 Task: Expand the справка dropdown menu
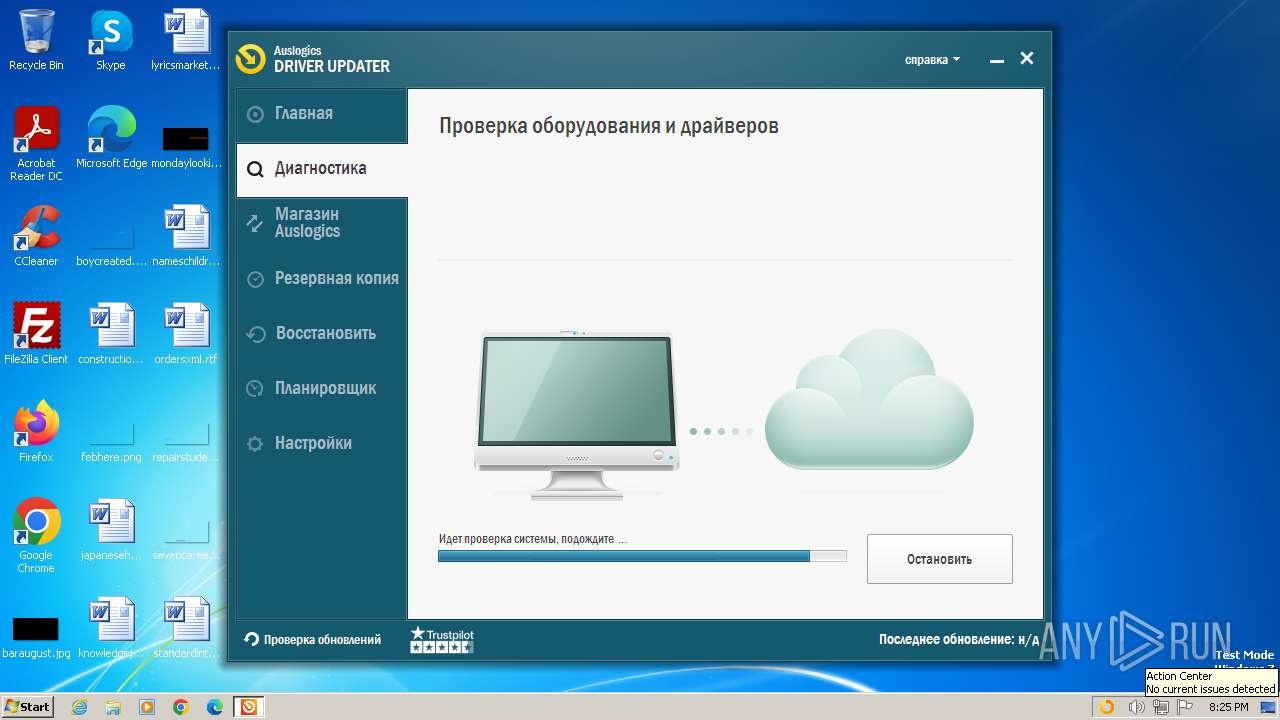click(932, 60)
